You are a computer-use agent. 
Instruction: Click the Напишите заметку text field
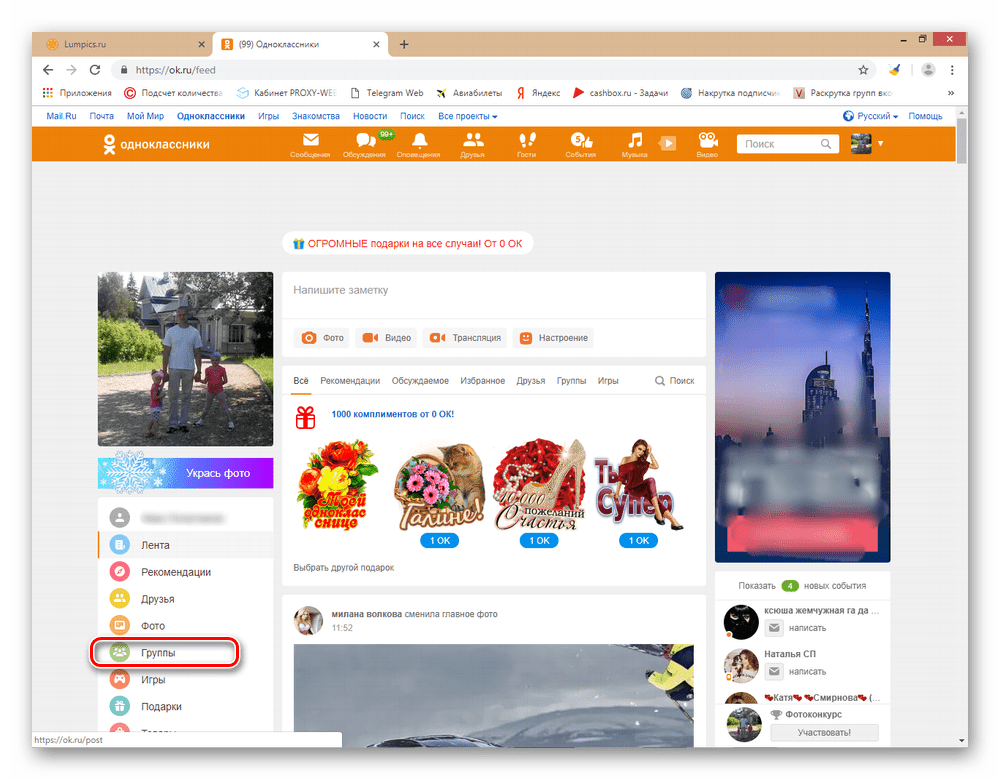tap(493, 290)
